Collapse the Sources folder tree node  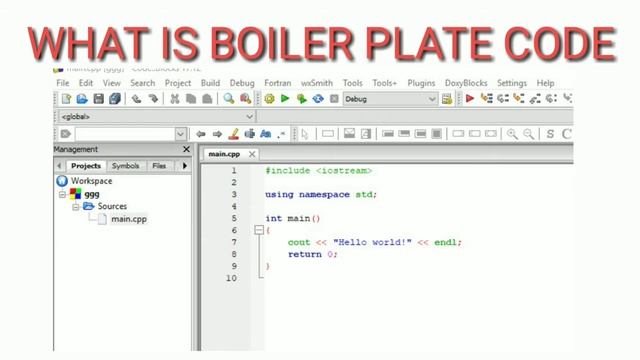76,207
